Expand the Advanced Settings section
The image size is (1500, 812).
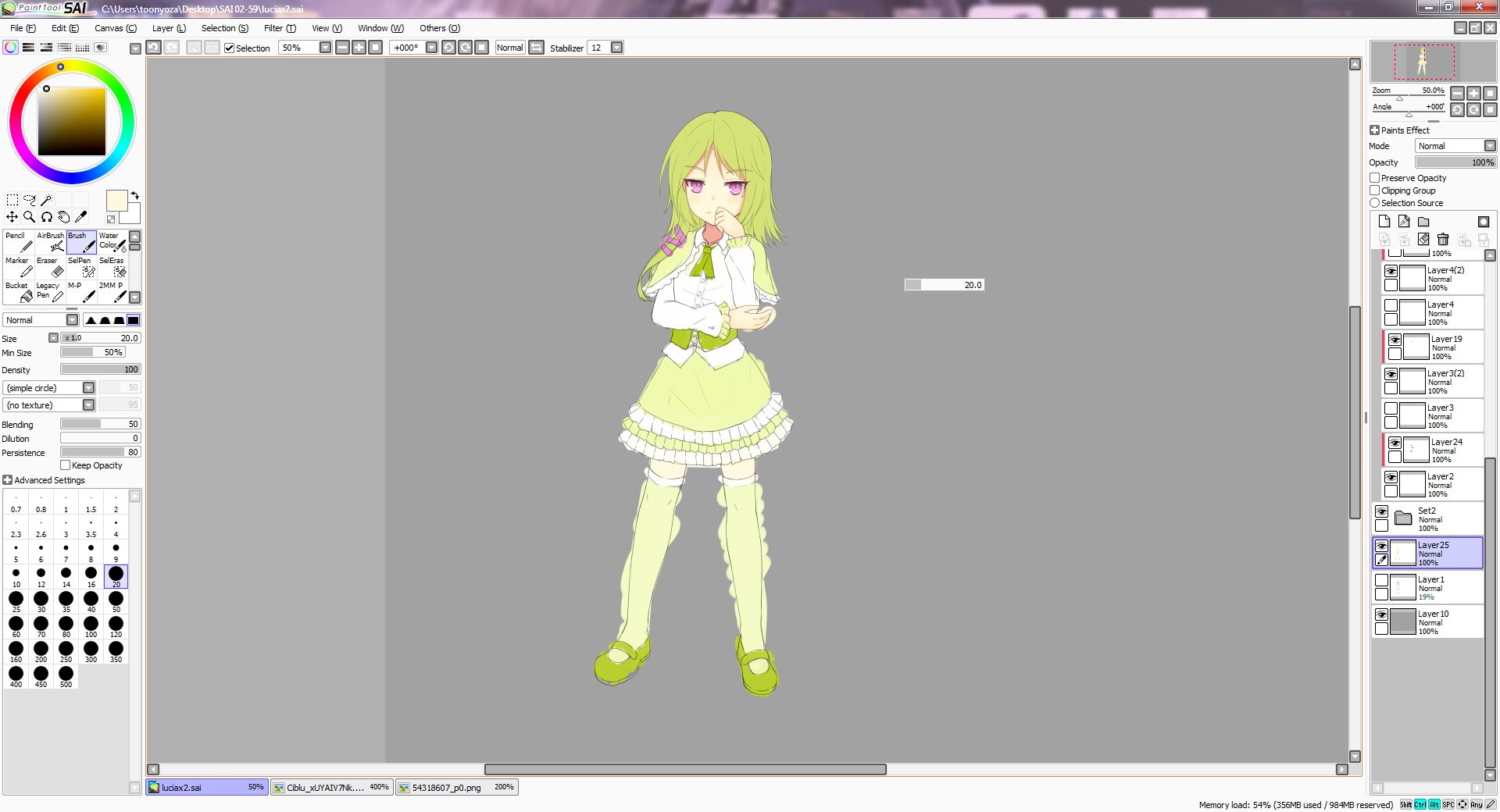(x=8, y=480)
